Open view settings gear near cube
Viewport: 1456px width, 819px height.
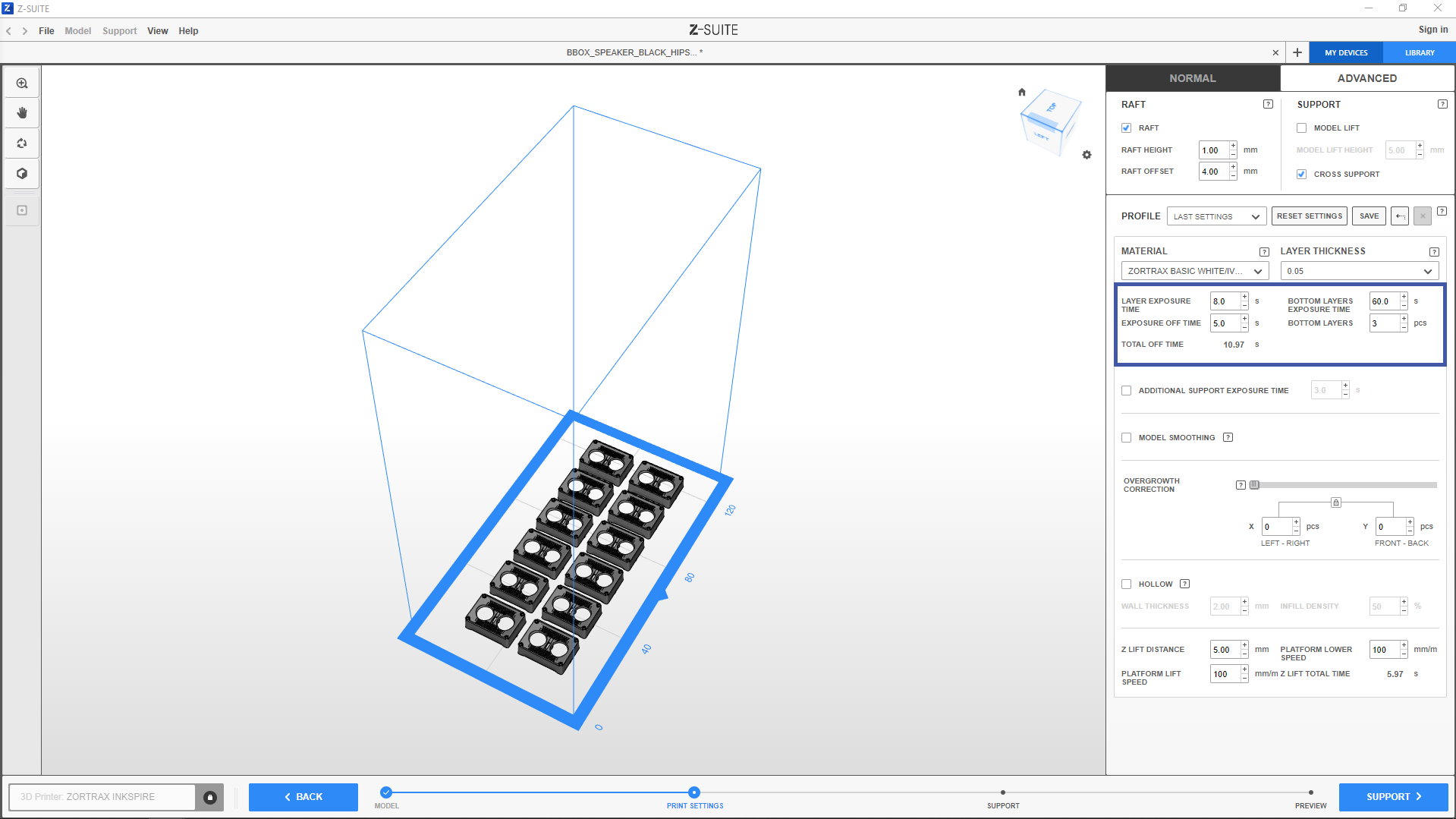click(1086, 155)
